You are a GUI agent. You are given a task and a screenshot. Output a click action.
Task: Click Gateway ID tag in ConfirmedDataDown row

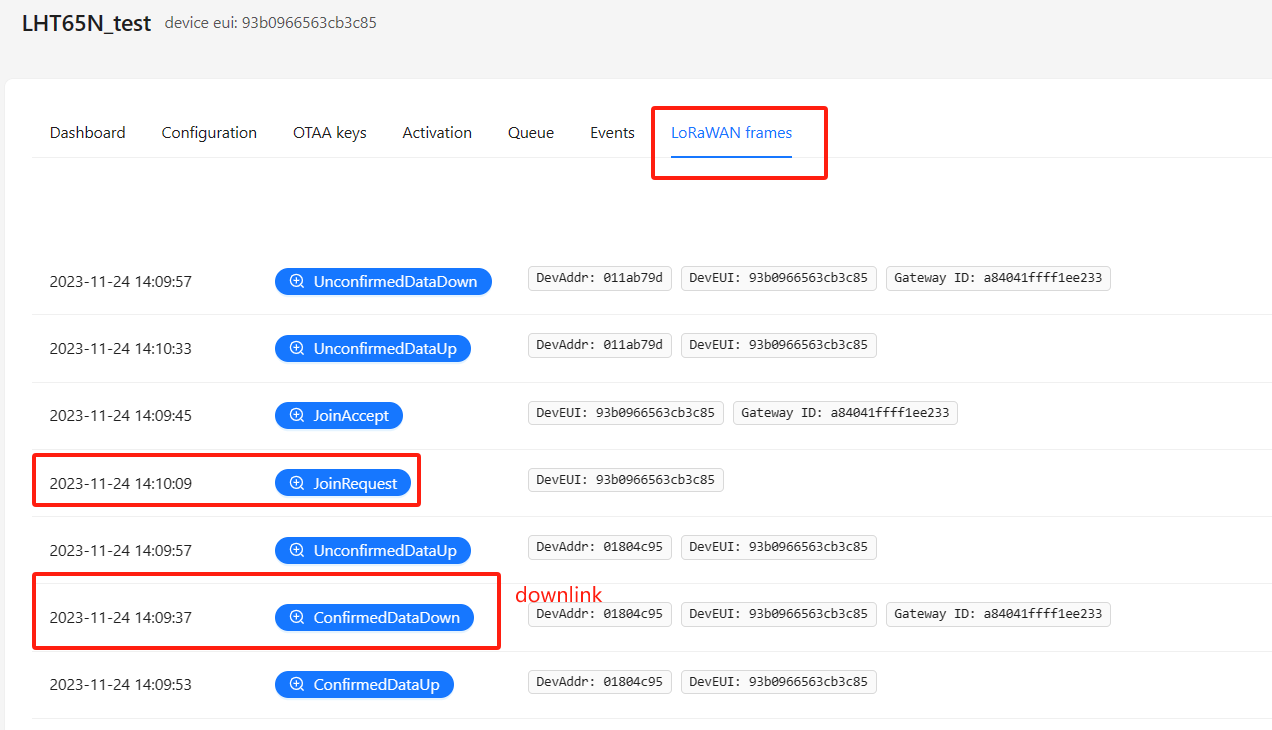[x=998, y=613]
